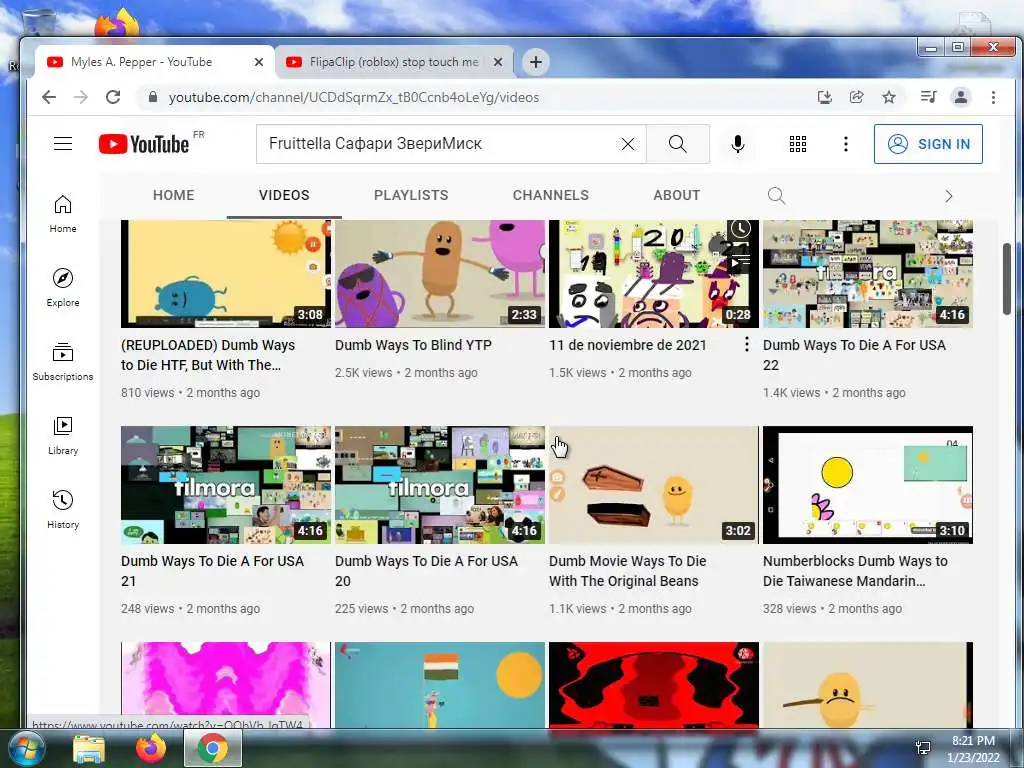
Task: Reload the page
Action: coord(113,97)
